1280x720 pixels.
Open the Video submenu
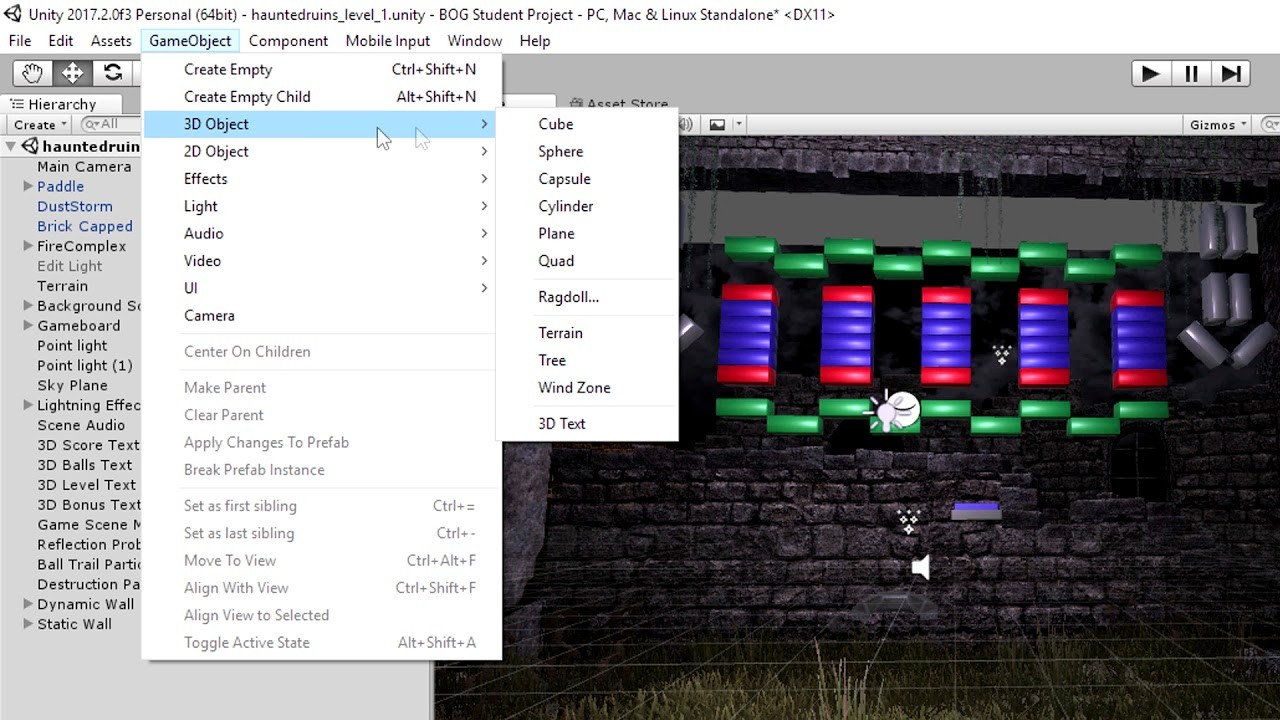(322, 261)
